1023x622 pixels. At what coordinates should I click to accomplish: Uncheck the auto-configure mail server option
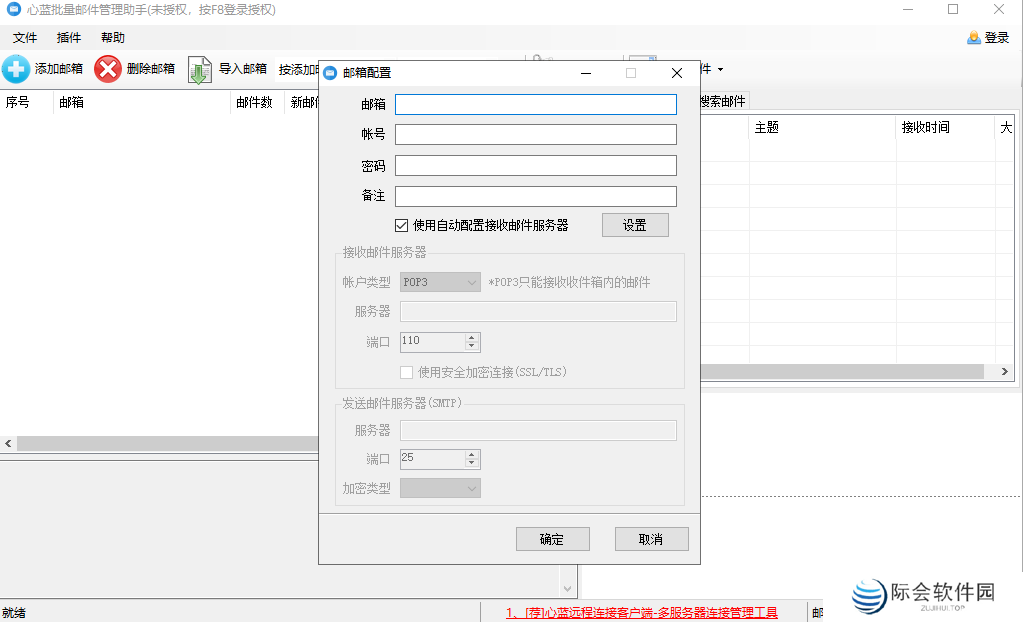(x=400, y=224)
